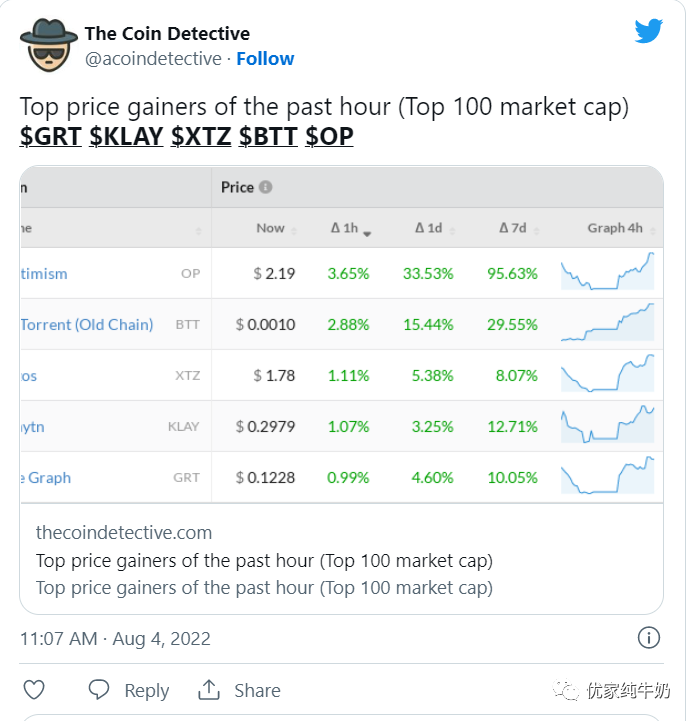Follow The Coin Detective account
This screenshot has width=693, height=721.
265,59
